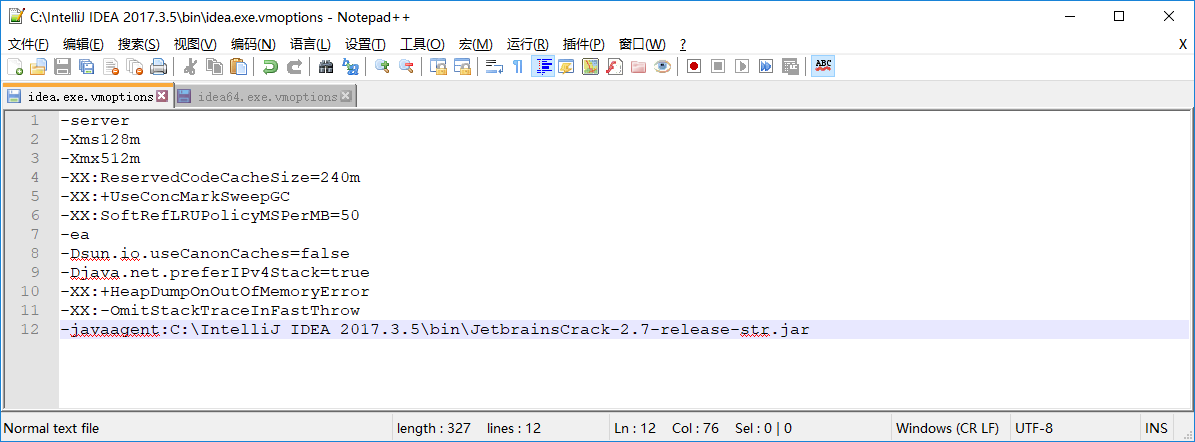Open the 运行(R) menu

click(527, 44)
